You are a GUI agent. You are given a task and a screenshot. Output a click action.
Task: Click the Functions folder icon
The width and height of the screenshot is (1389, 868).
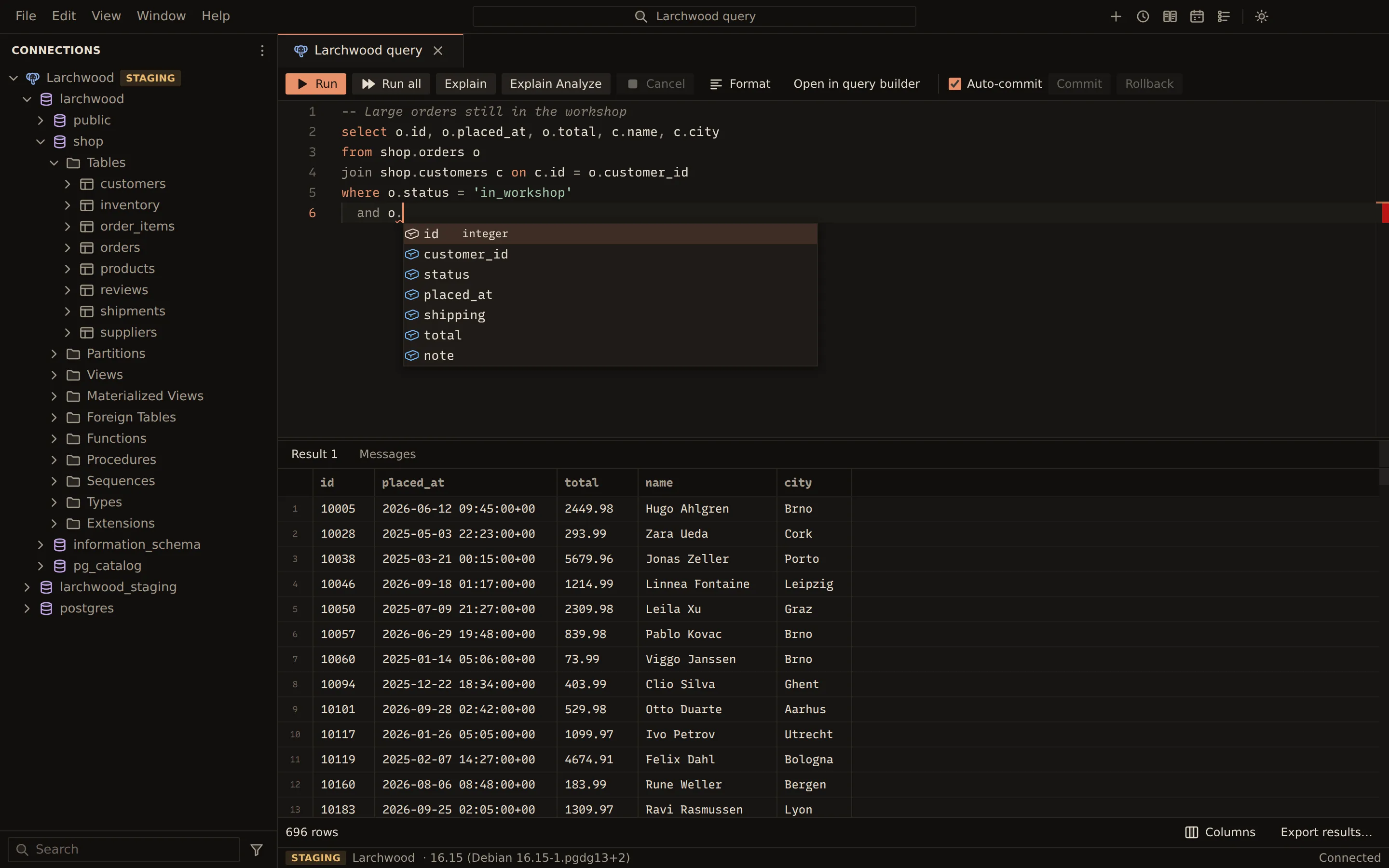[73, 439]
